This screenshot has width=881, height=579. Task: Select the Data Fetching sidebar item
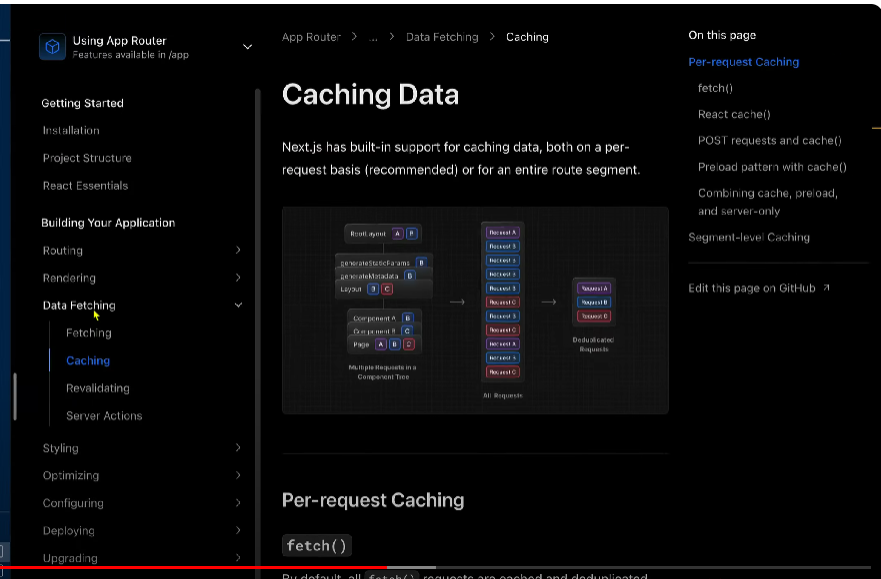(x=79, y=306)
